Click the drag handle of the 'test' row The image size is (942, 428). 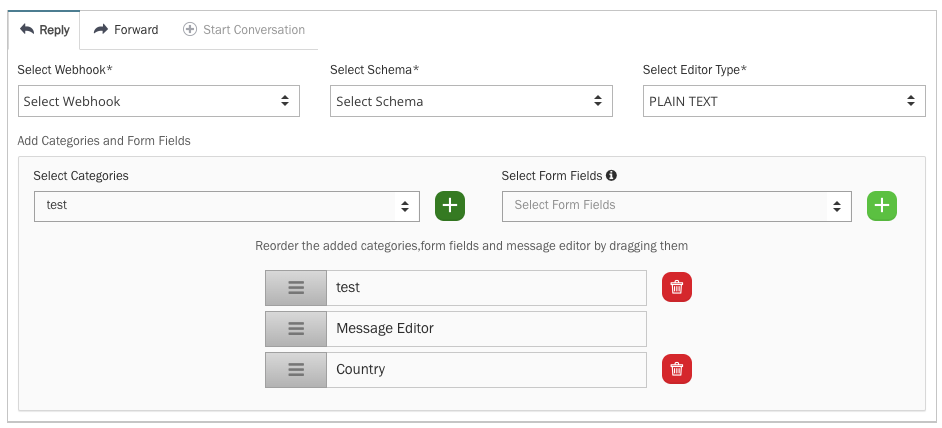(295, 287)
